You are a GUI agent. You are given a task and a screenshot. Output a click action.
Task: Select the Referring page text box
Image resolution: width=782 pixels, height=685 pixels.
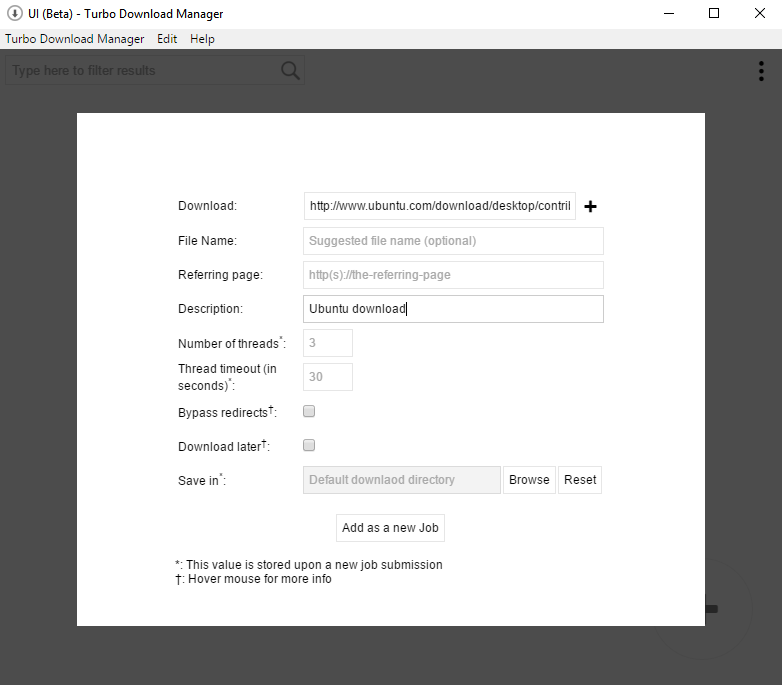tap(453, 275)
